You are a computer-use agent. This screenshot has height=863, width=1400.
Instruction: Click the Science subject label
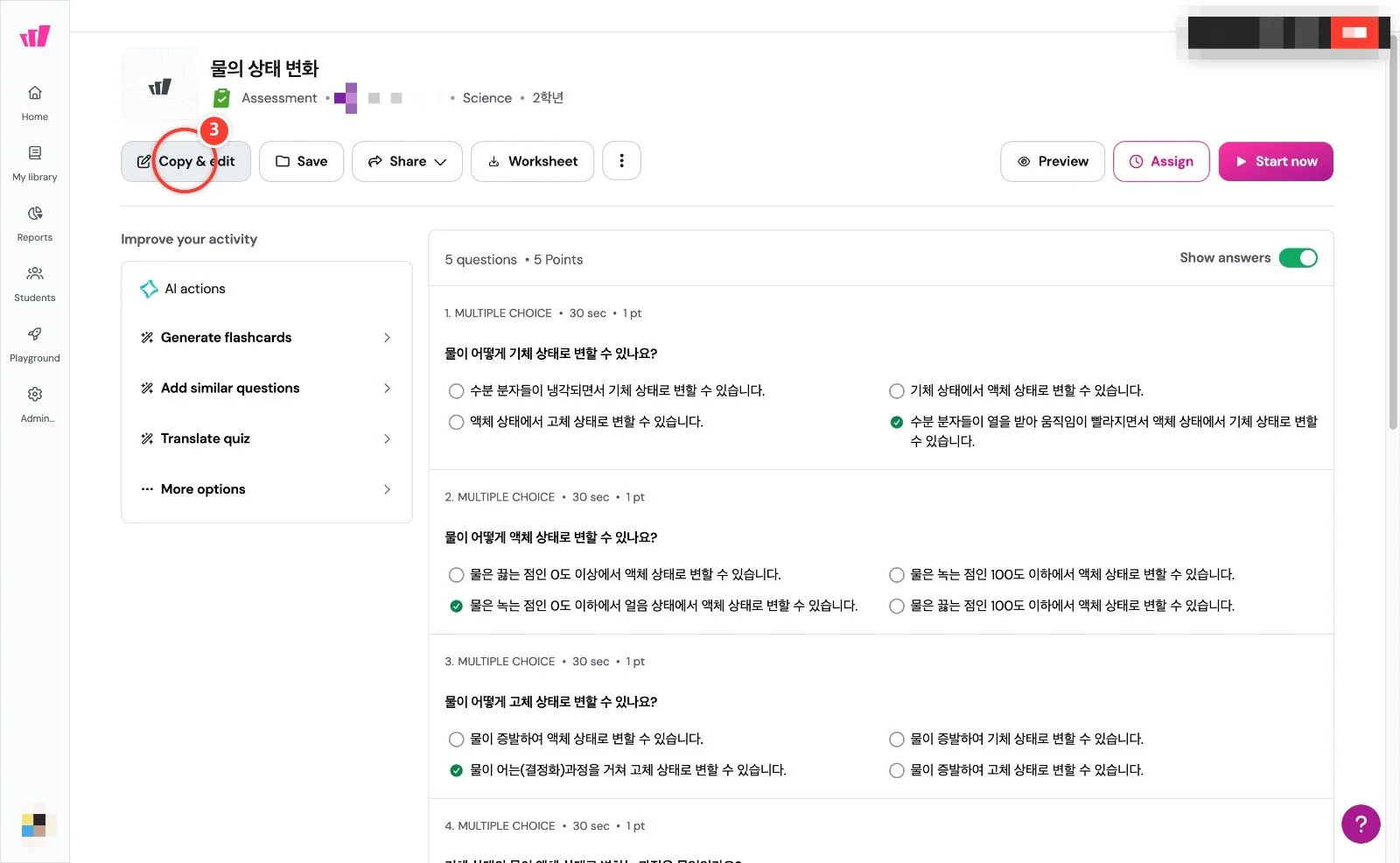click(487, 98)
